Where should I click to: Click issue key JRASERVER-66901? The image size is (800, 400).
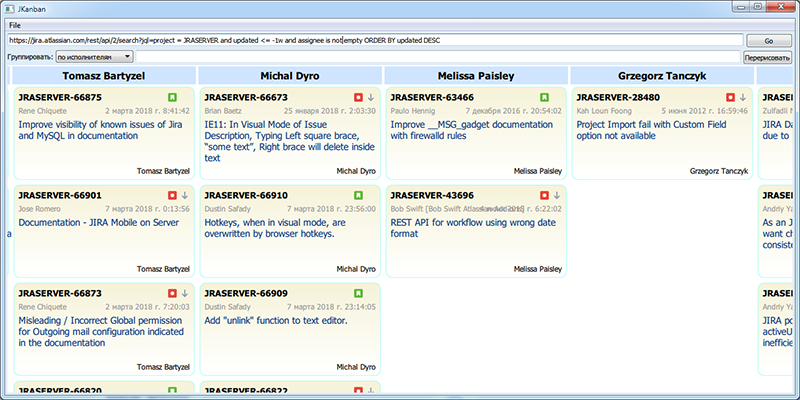pyautogui.click(x=60, y=195)
